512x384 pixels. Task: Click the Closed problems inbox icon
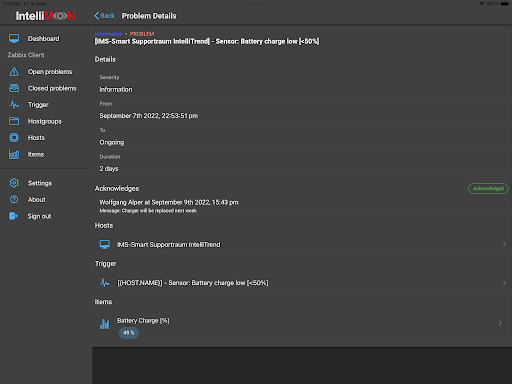point(14,88)
